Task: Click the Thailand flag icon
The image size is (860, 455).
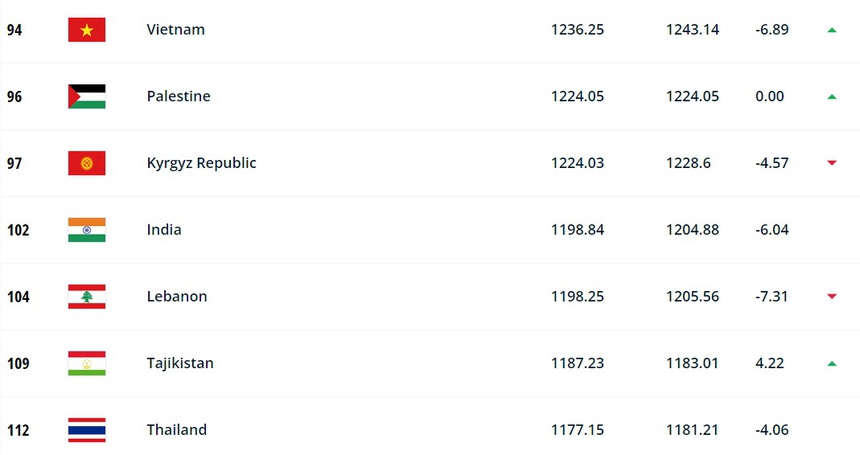Action: click(86, 430)
